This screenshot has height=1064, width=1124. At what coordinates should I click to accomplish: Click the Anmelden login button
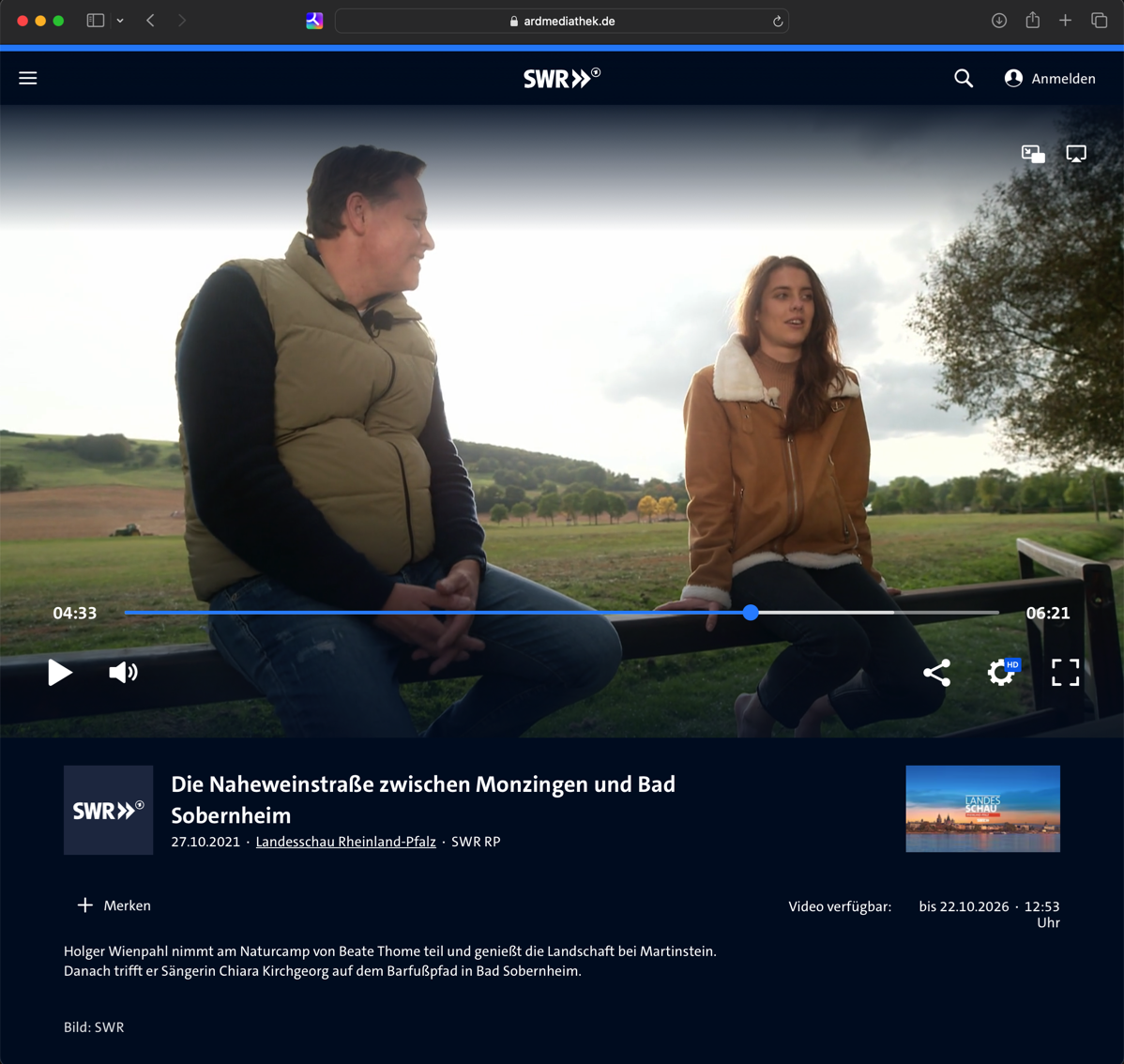click(1050, 79)
